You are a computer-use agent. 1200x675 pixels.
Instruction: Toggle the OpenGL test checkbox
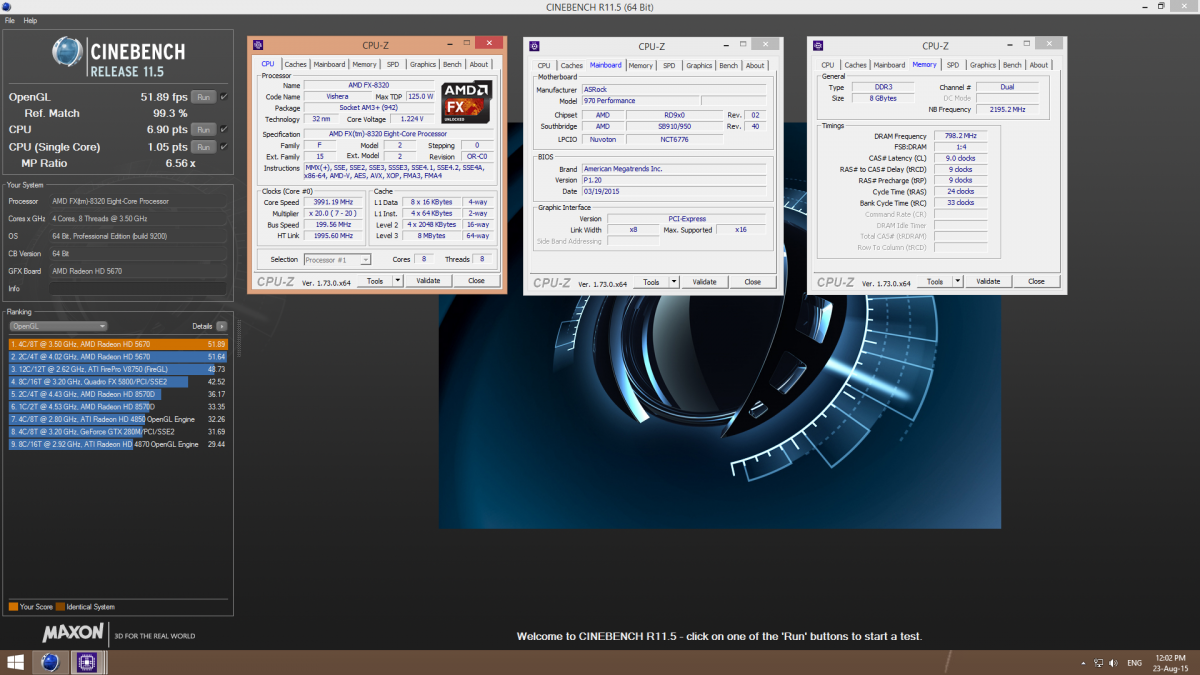pos(223,97)
